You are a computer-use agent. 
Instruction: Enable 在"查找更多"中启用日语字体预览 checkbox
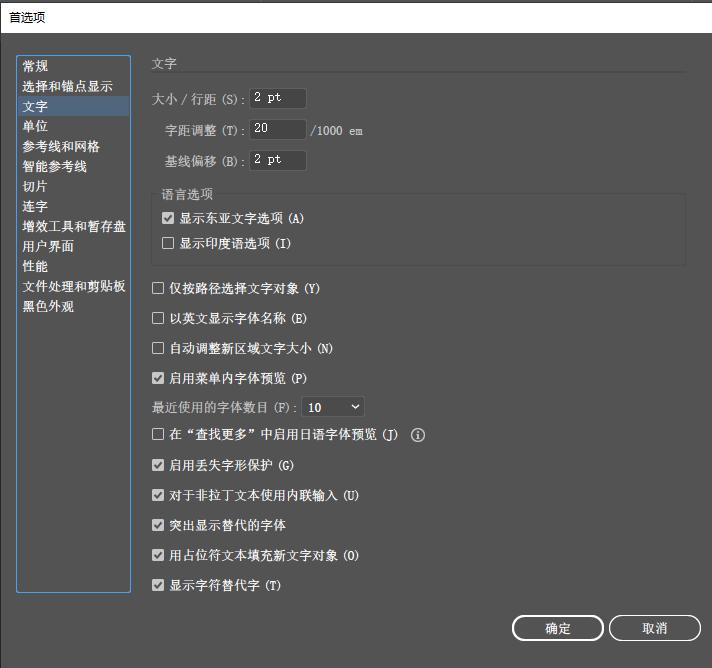click(x=158, y=434)
